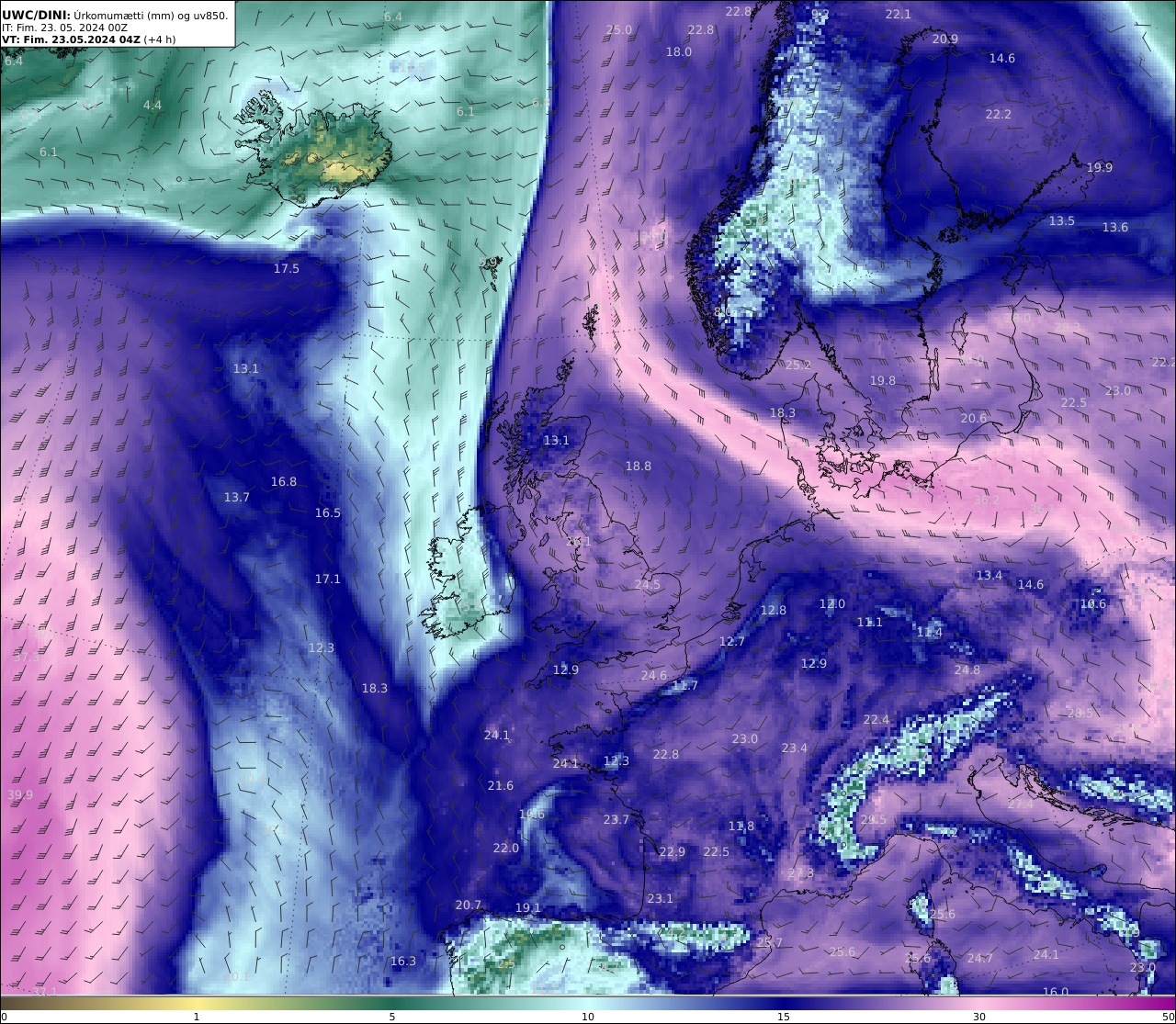Click the value 13.5 on the map
Viewport: 1176px width, 1024px height.
pos(1062,220)
